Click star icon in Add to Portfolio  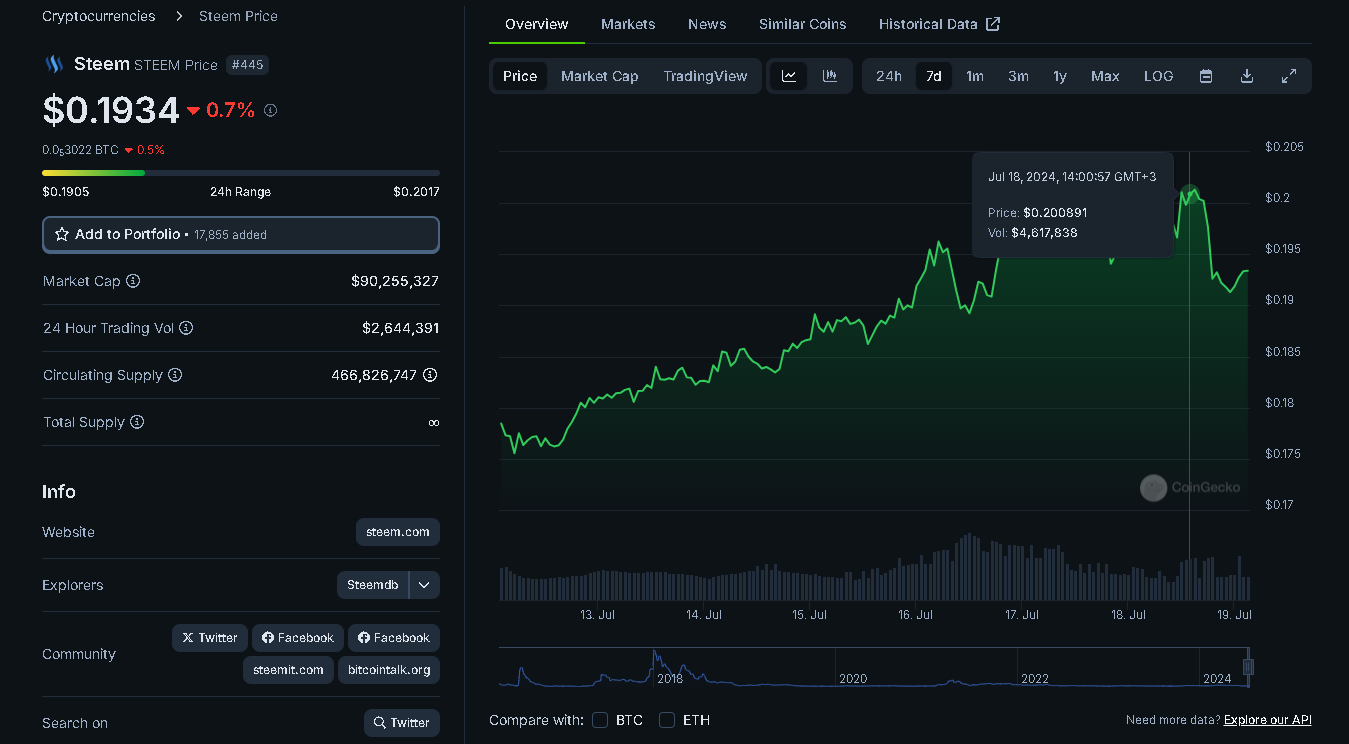(62, 234)
